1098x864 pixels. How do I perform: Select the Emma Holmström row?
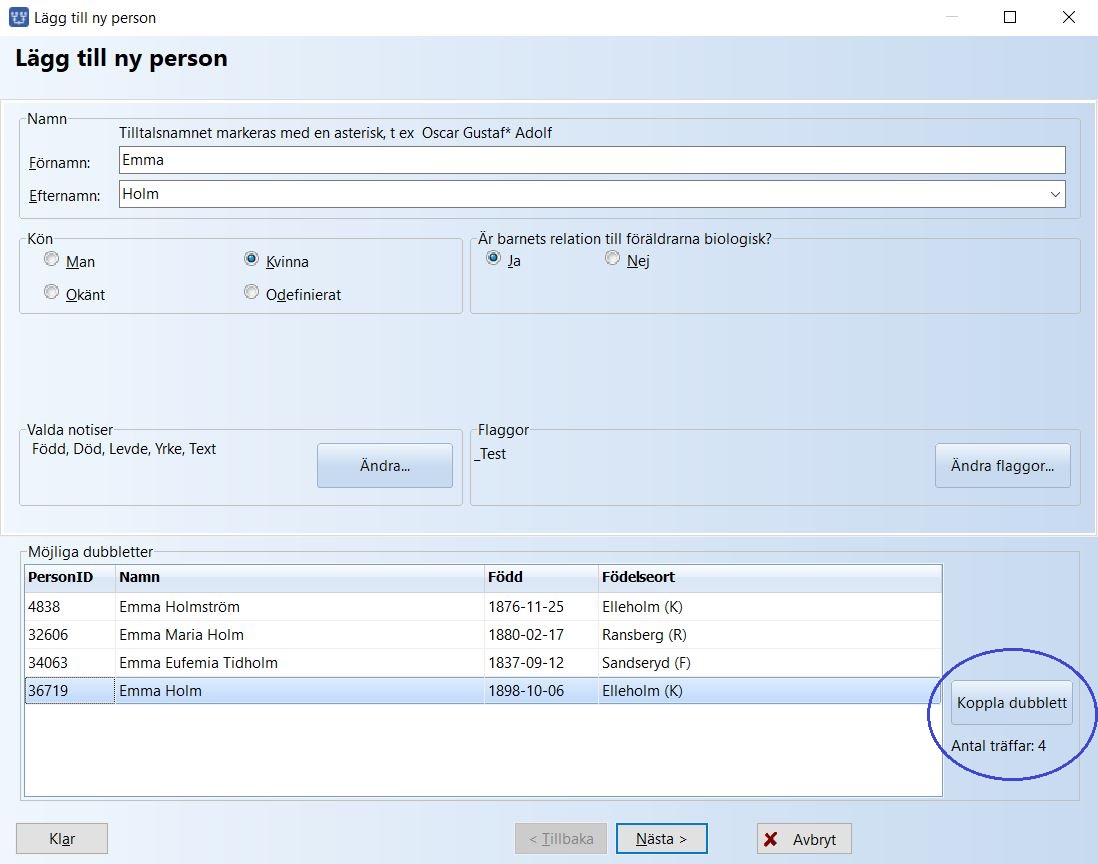(483, 607)
